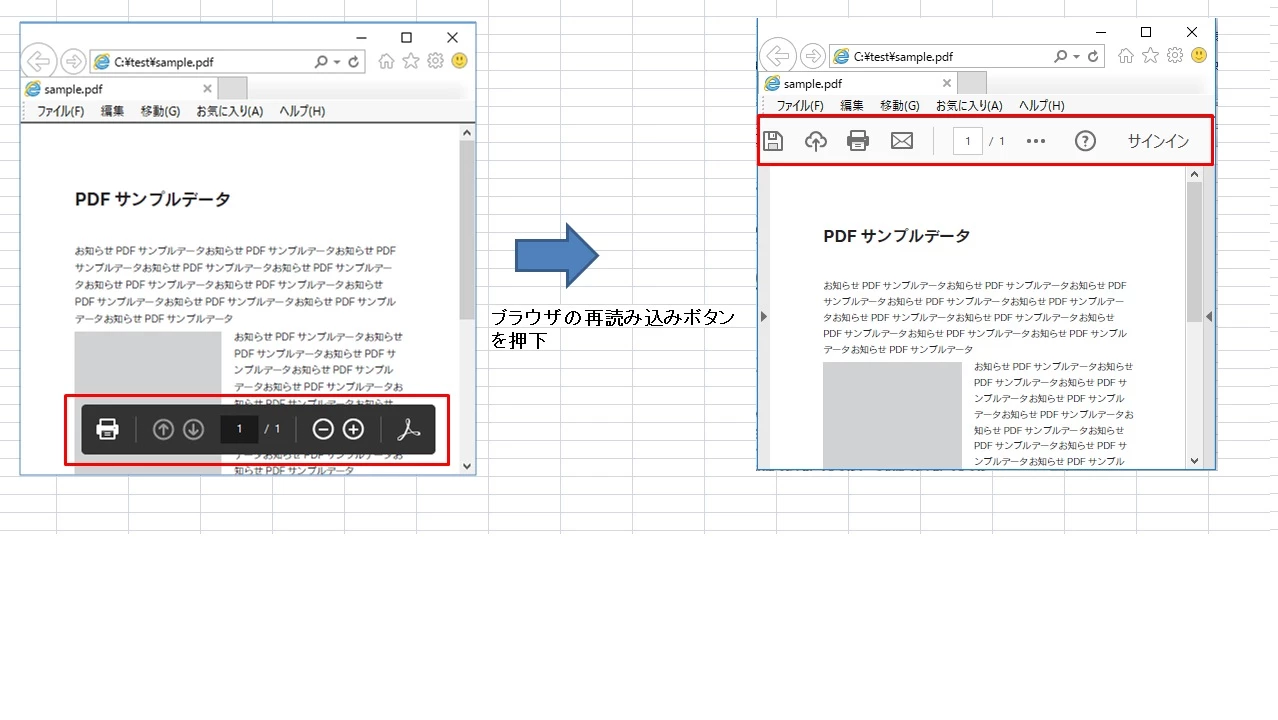Open ヘルプ(H) menu in left window
The width and height of the screenshot is (1278, 720).
tap(302, 111)
